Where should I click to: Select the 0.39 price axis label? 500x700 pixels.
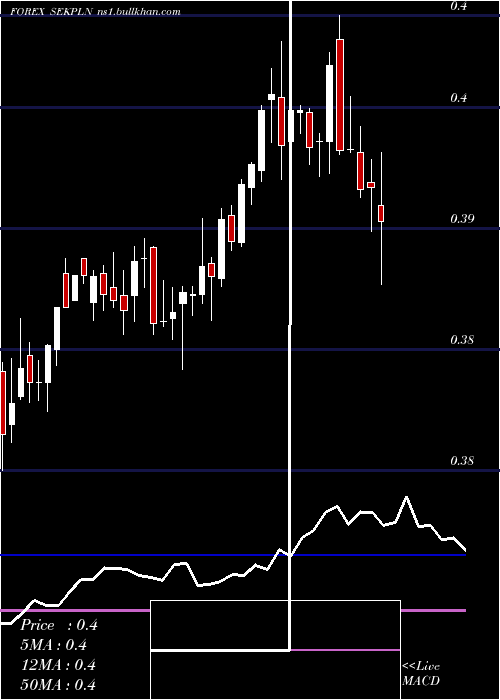462,219
